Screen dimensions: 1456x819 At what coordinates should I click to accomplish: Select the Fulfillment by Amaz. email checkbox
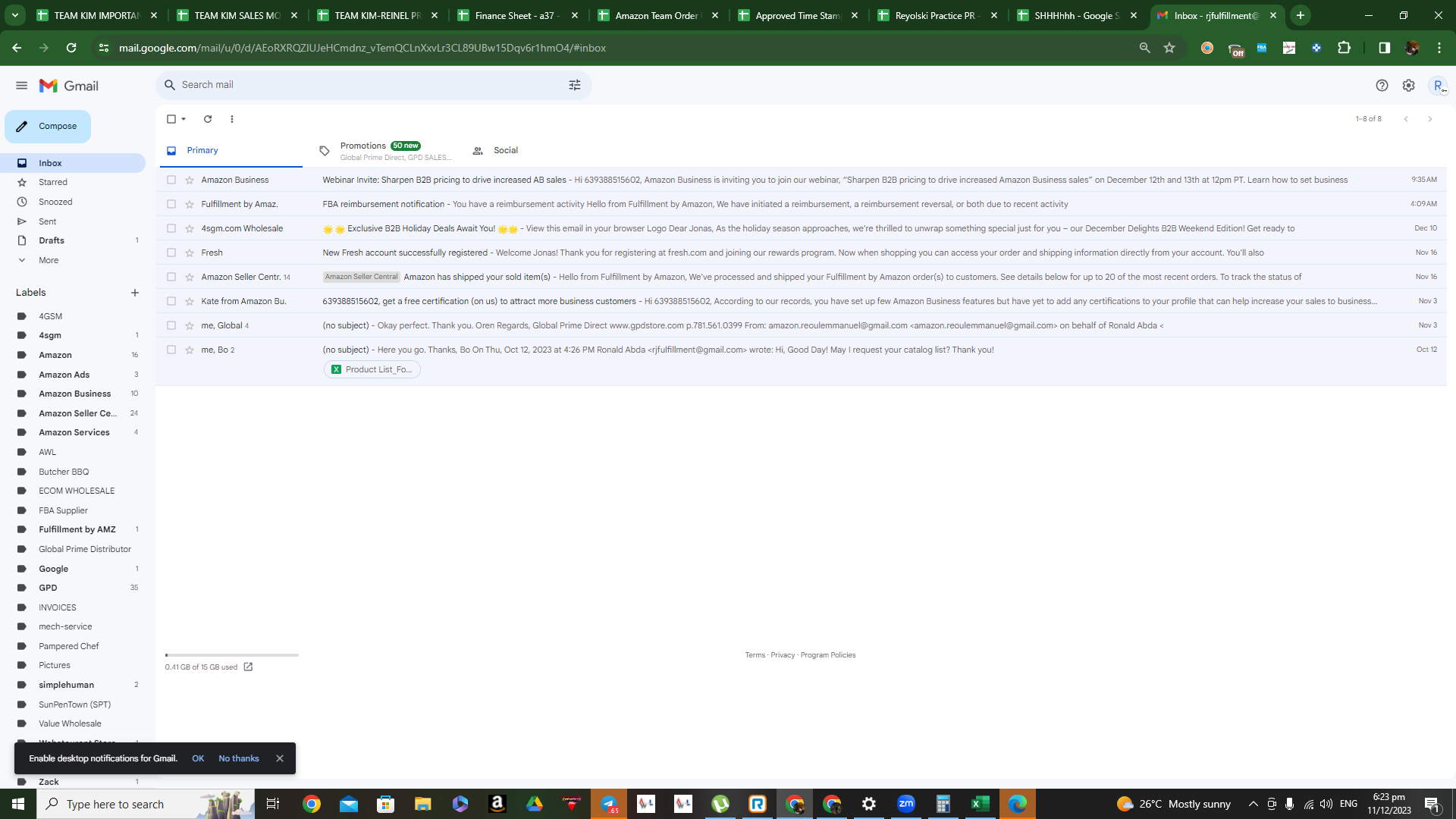point(171,205)
